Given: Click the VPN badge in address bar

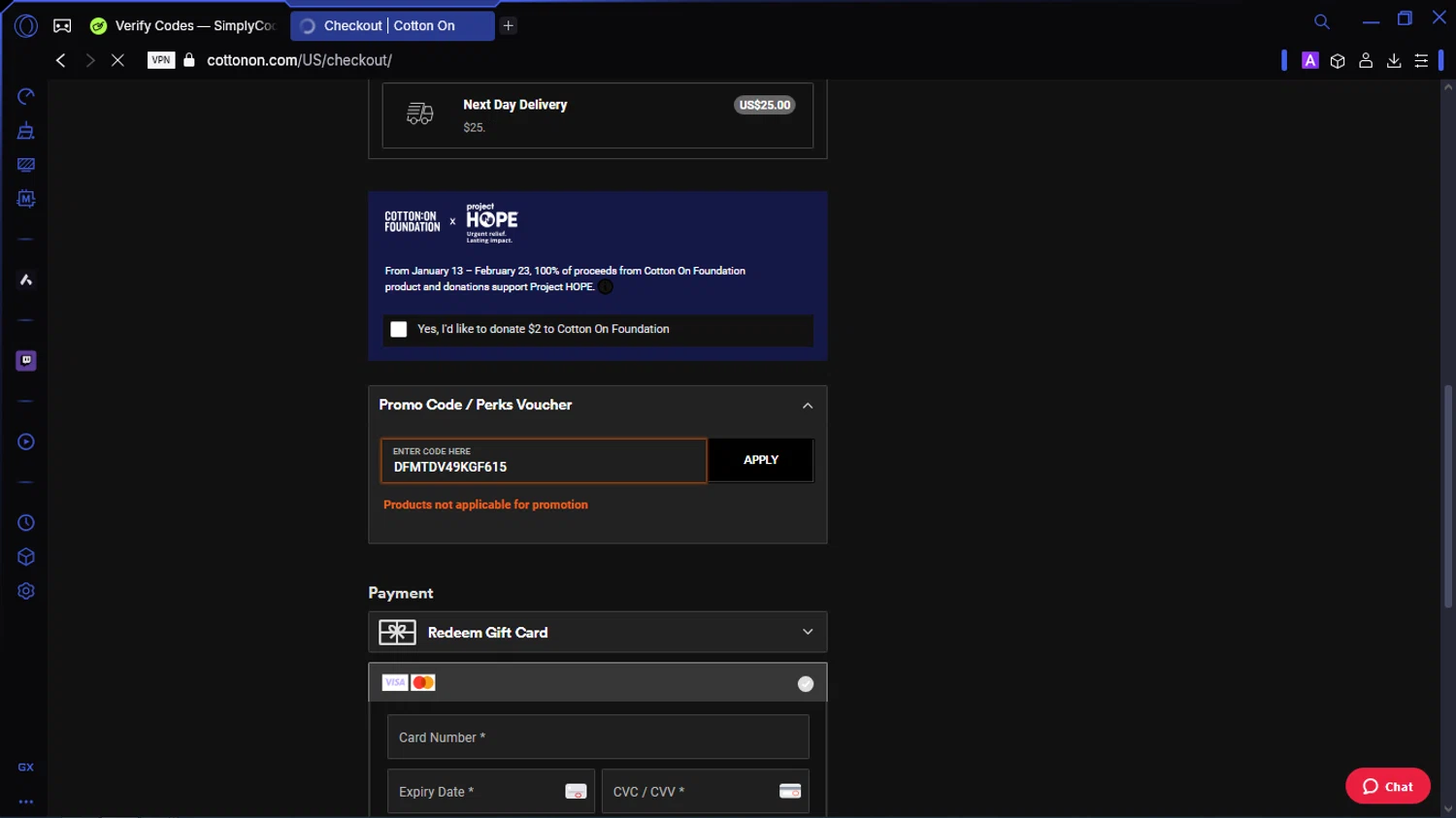Looking at the screenshot, I should click(161, 60).
